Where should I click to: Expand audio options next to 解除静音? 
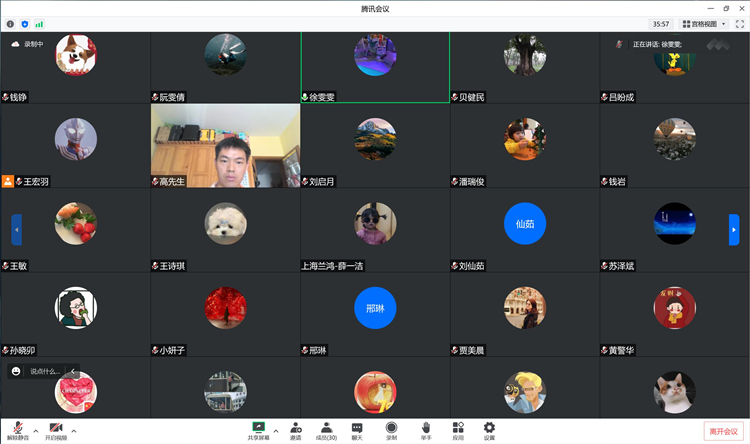pyautogui.click(x=35, y=431)
